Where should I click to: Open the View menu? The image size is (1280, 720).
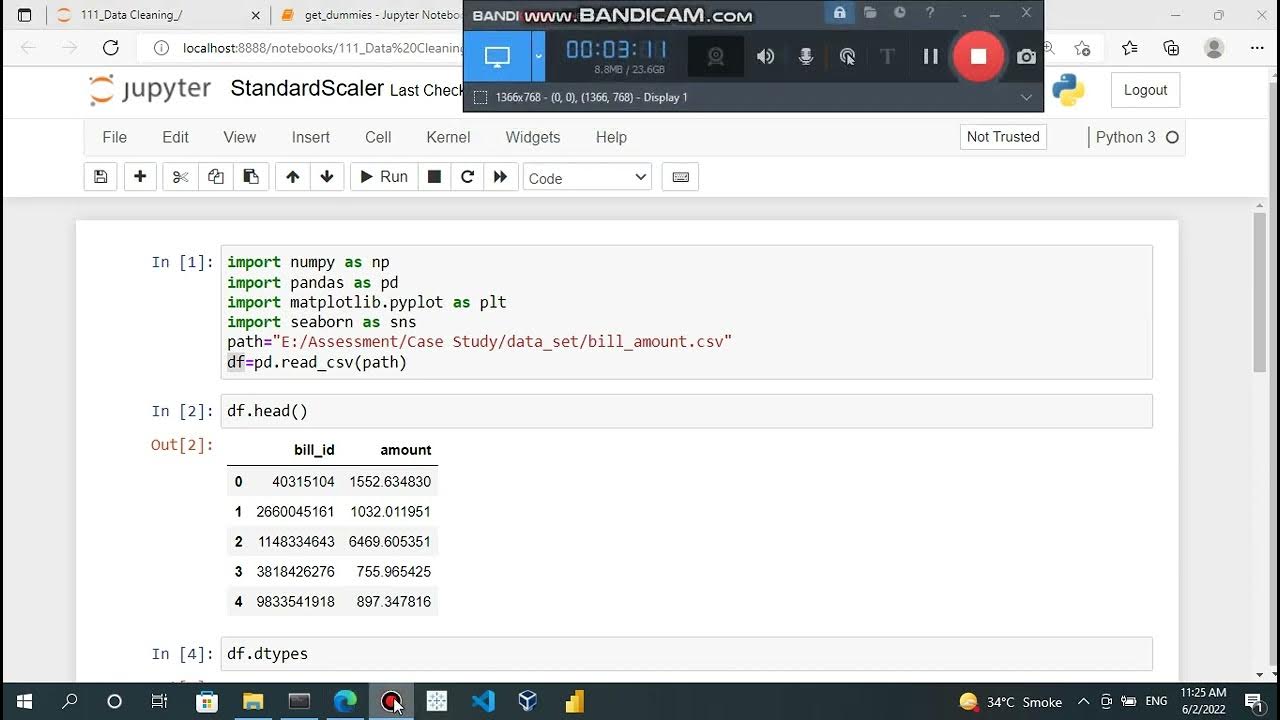[240, 138]
